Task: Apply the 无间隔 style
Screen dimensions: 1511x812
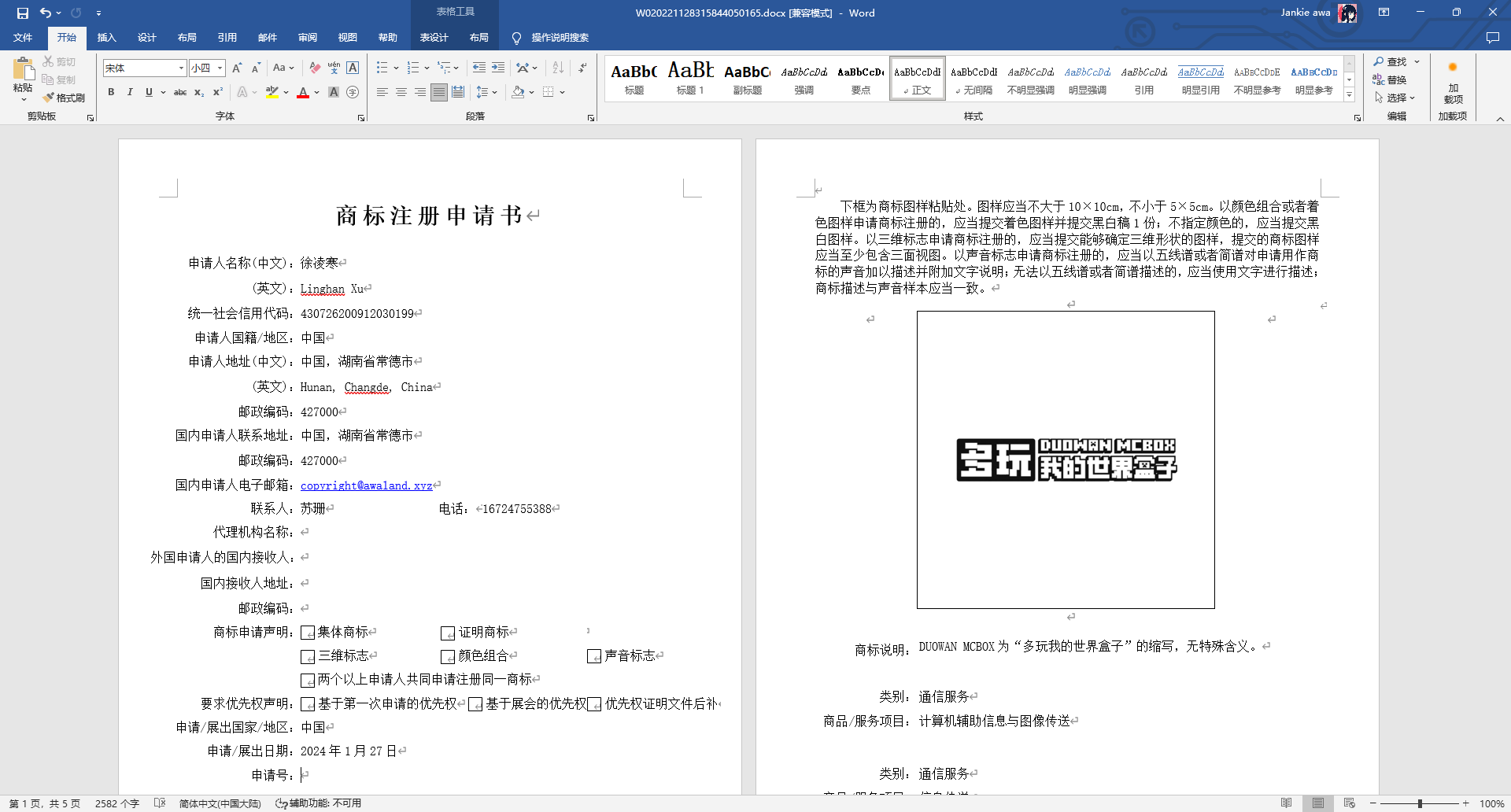Action: click(974, 78)
